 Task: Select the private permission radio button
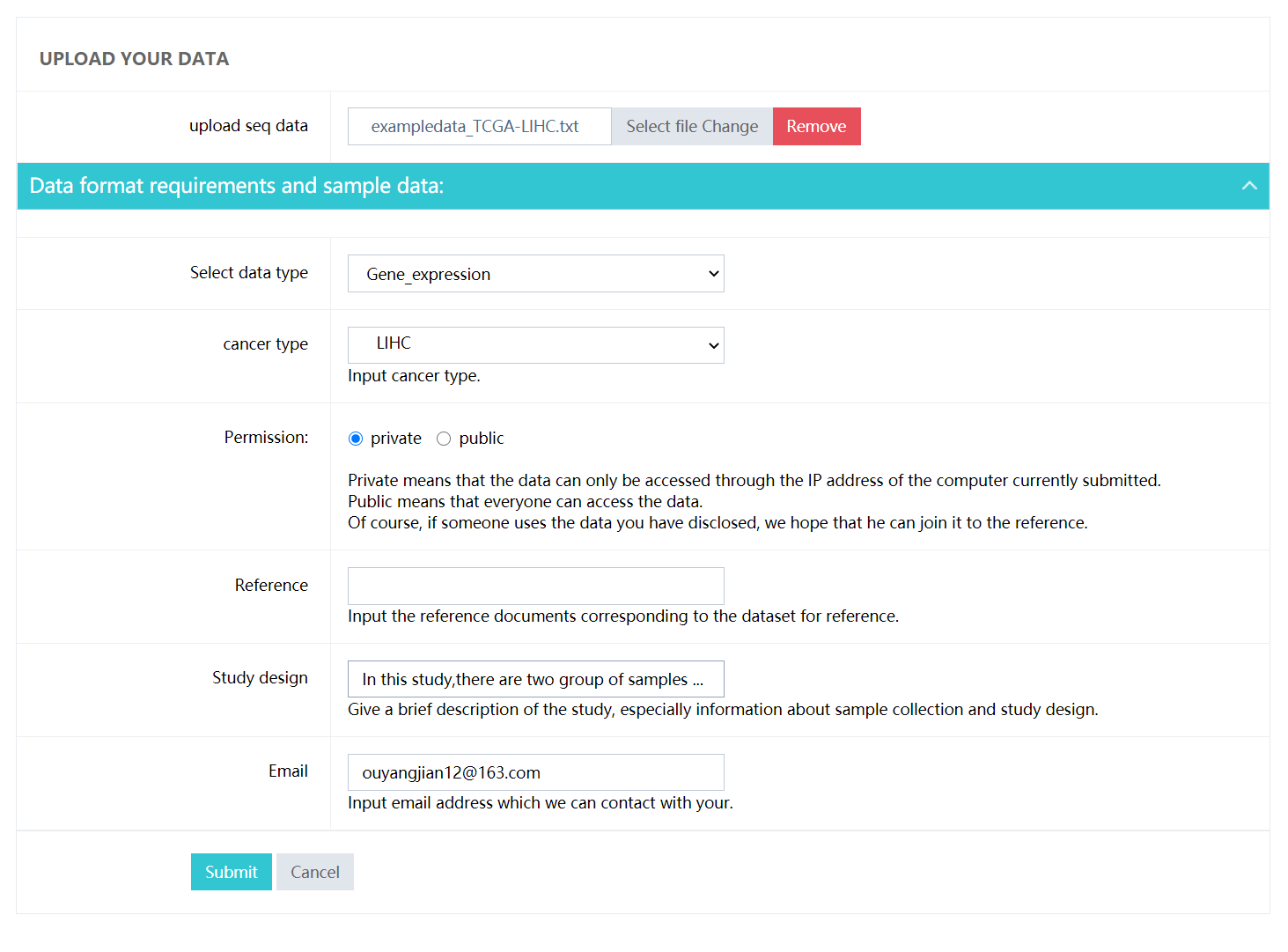[356, 439]
